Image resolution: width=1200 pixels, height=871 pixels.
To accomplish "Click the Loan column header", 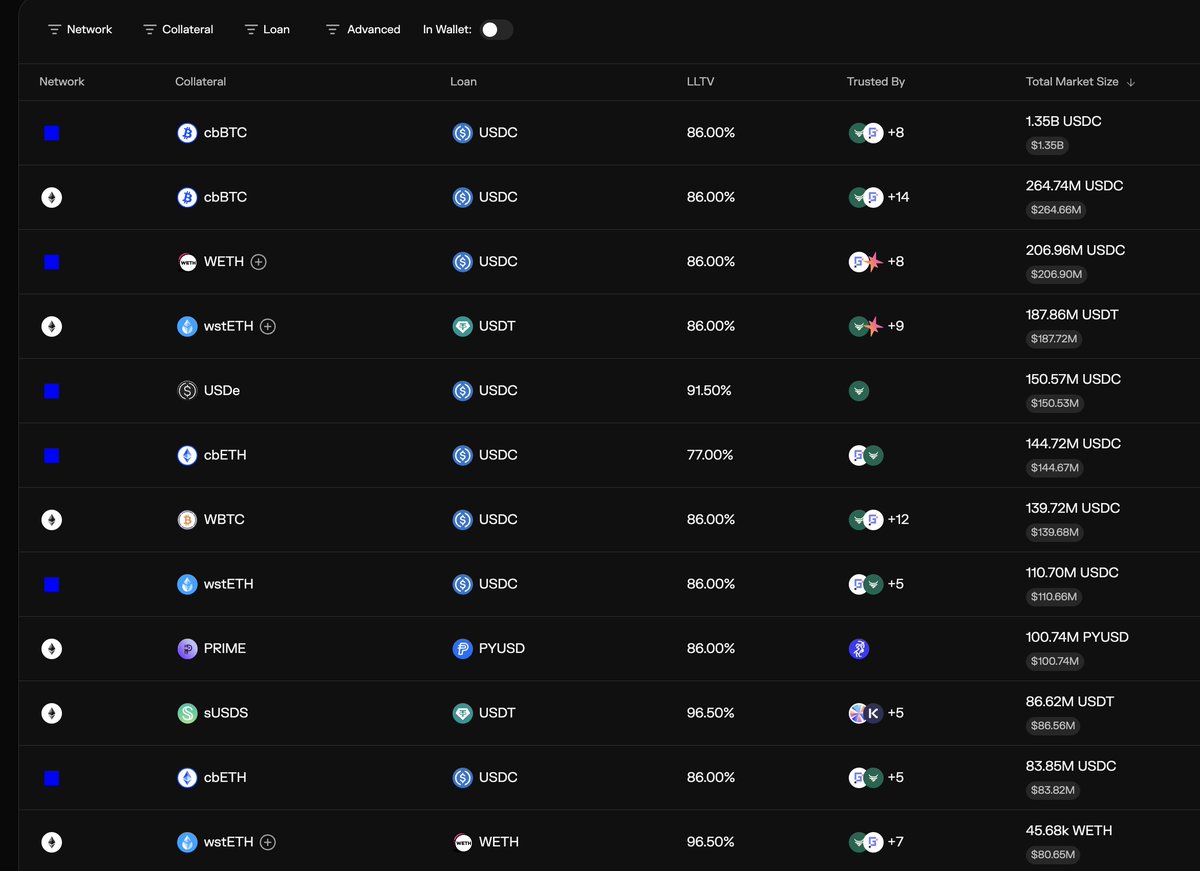I will 463,82.
